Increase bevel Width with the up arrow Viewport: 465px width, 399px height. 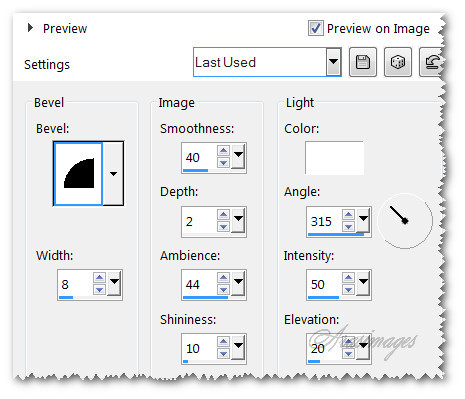coord(99,277)
